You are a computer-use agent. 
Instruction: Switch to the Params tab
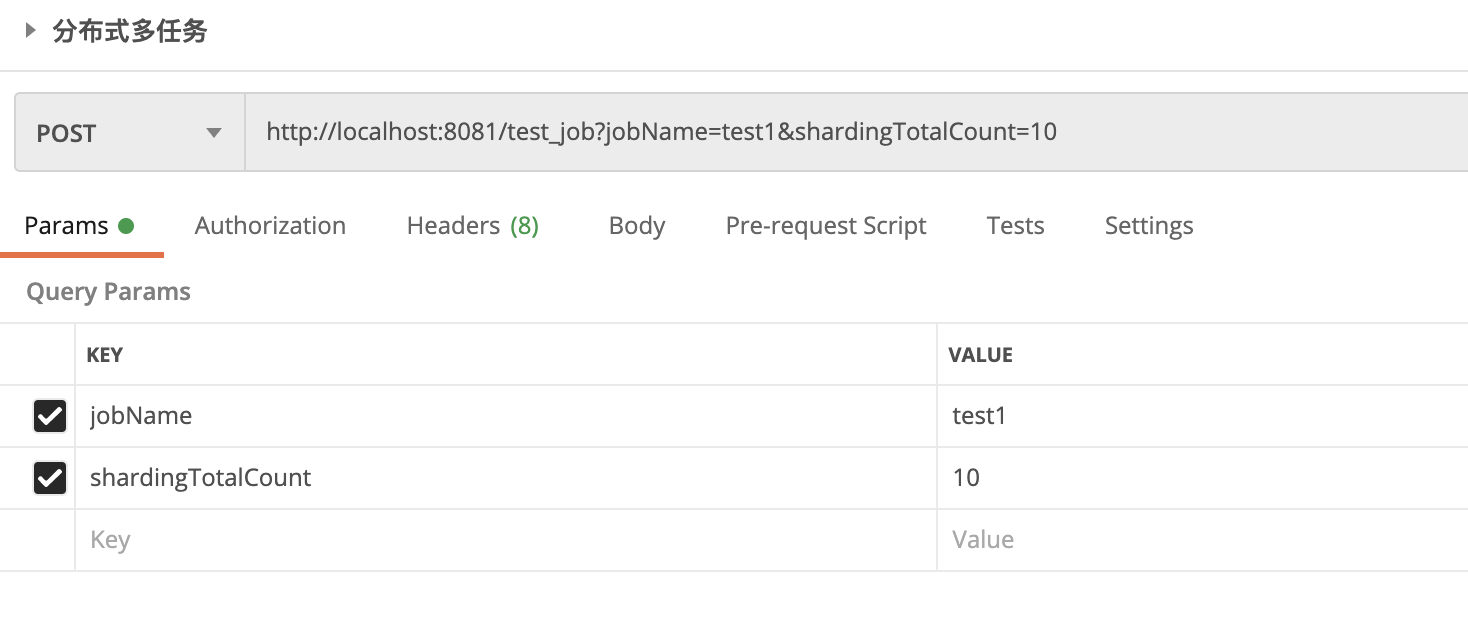click(x=66, y=226)
